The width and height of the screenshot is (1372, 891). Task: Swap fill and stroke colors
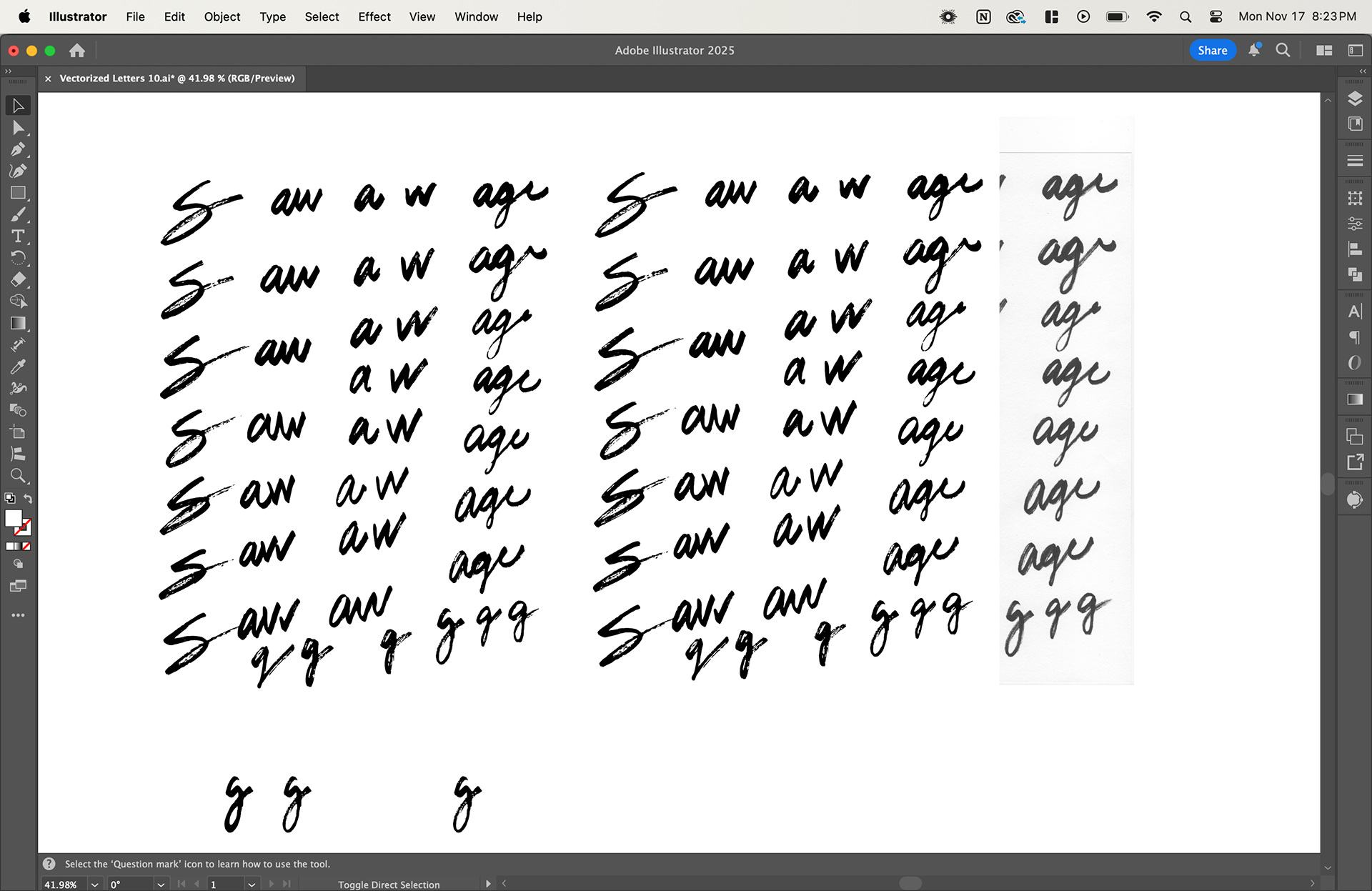click(x=28, y=499)
